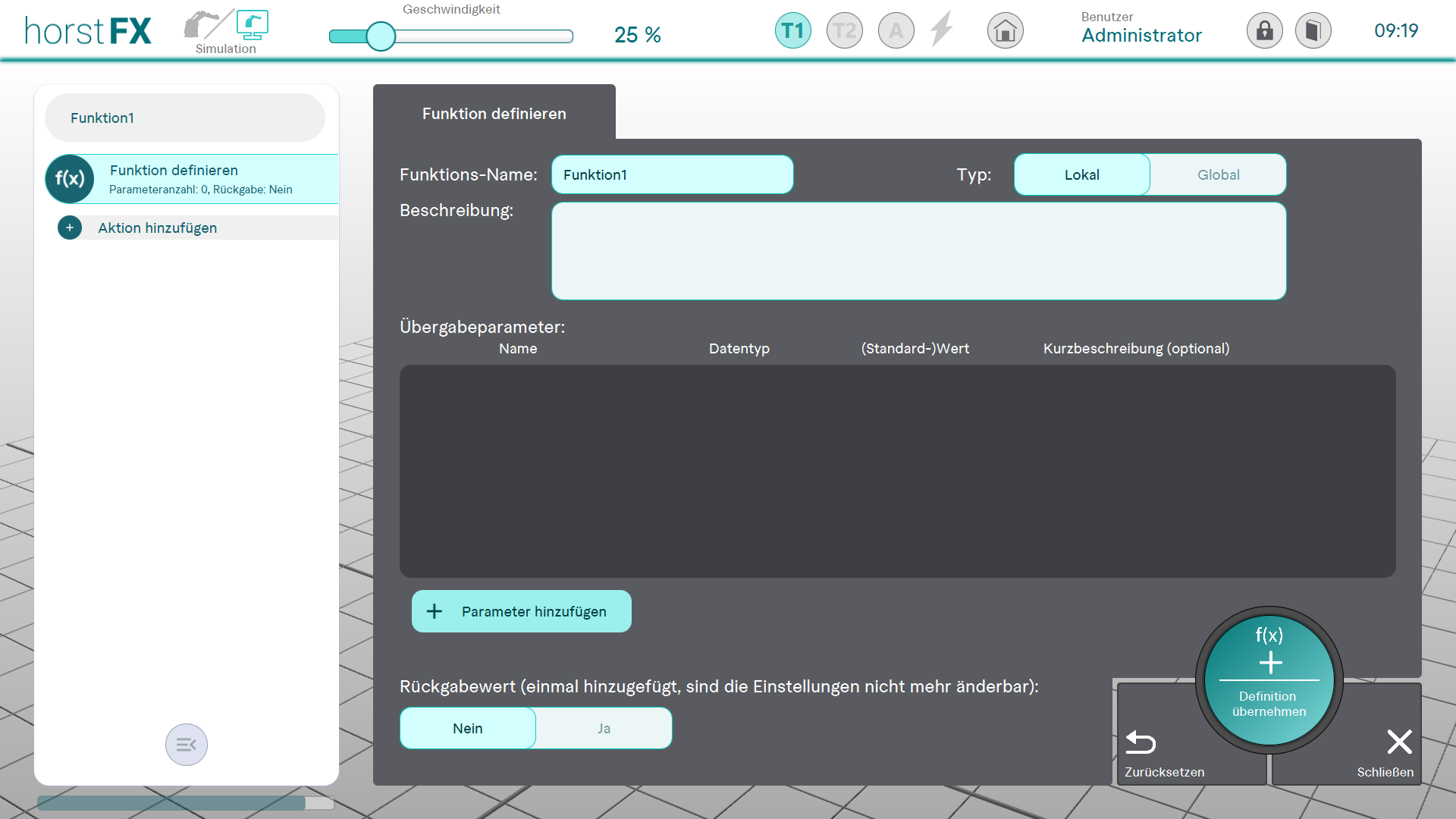Click Parameter hinzufügen button
Viewport: 1456px width, 819px height.
[x=521, y=612]
